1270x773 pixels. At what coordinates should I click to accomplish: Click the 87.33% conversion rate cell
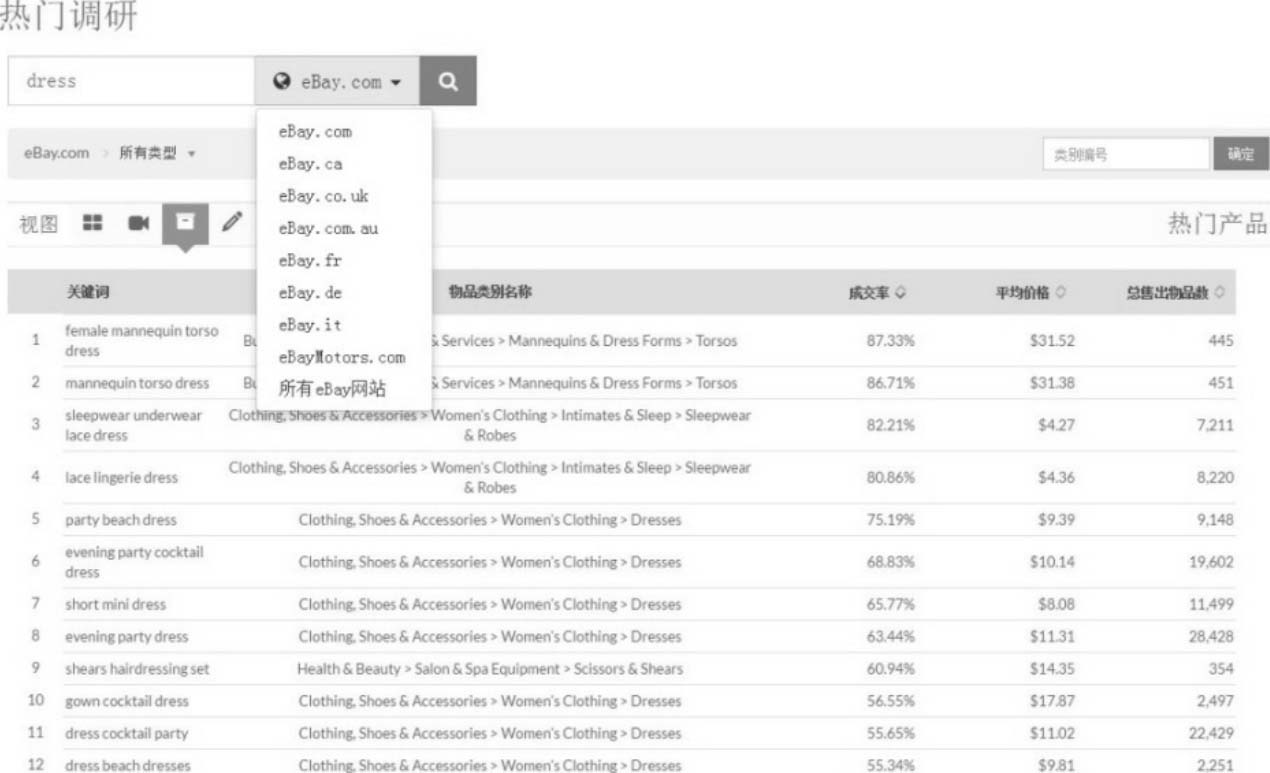click(890, 341)
